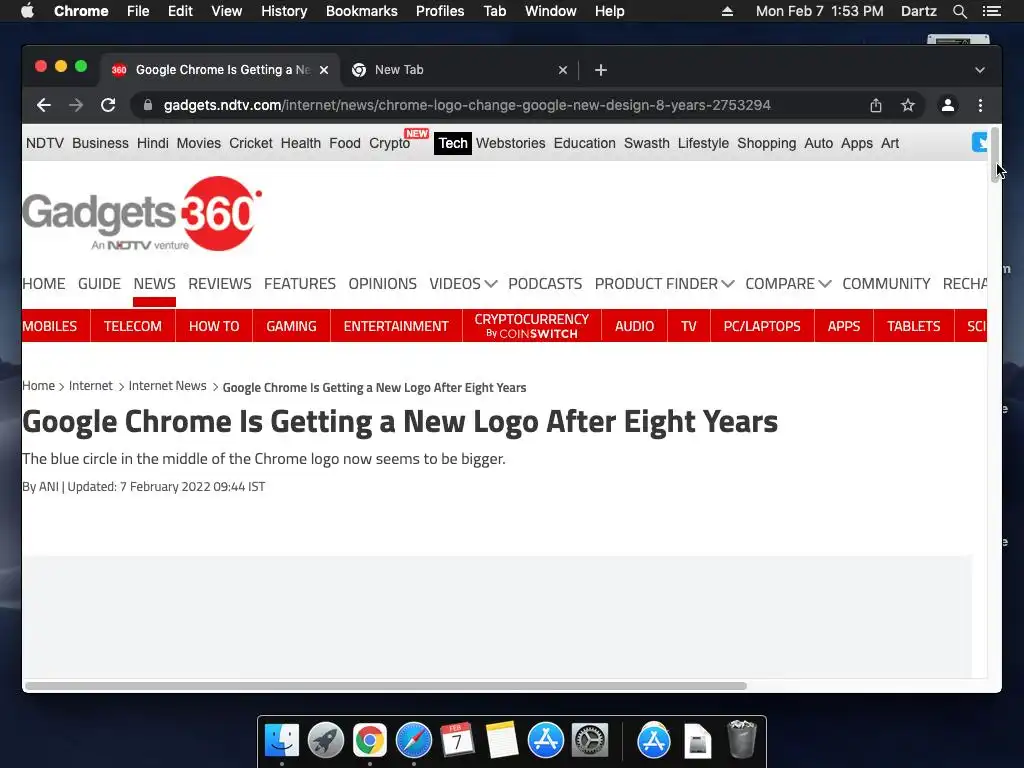Open Notification Center list icon

click(991, 11)
